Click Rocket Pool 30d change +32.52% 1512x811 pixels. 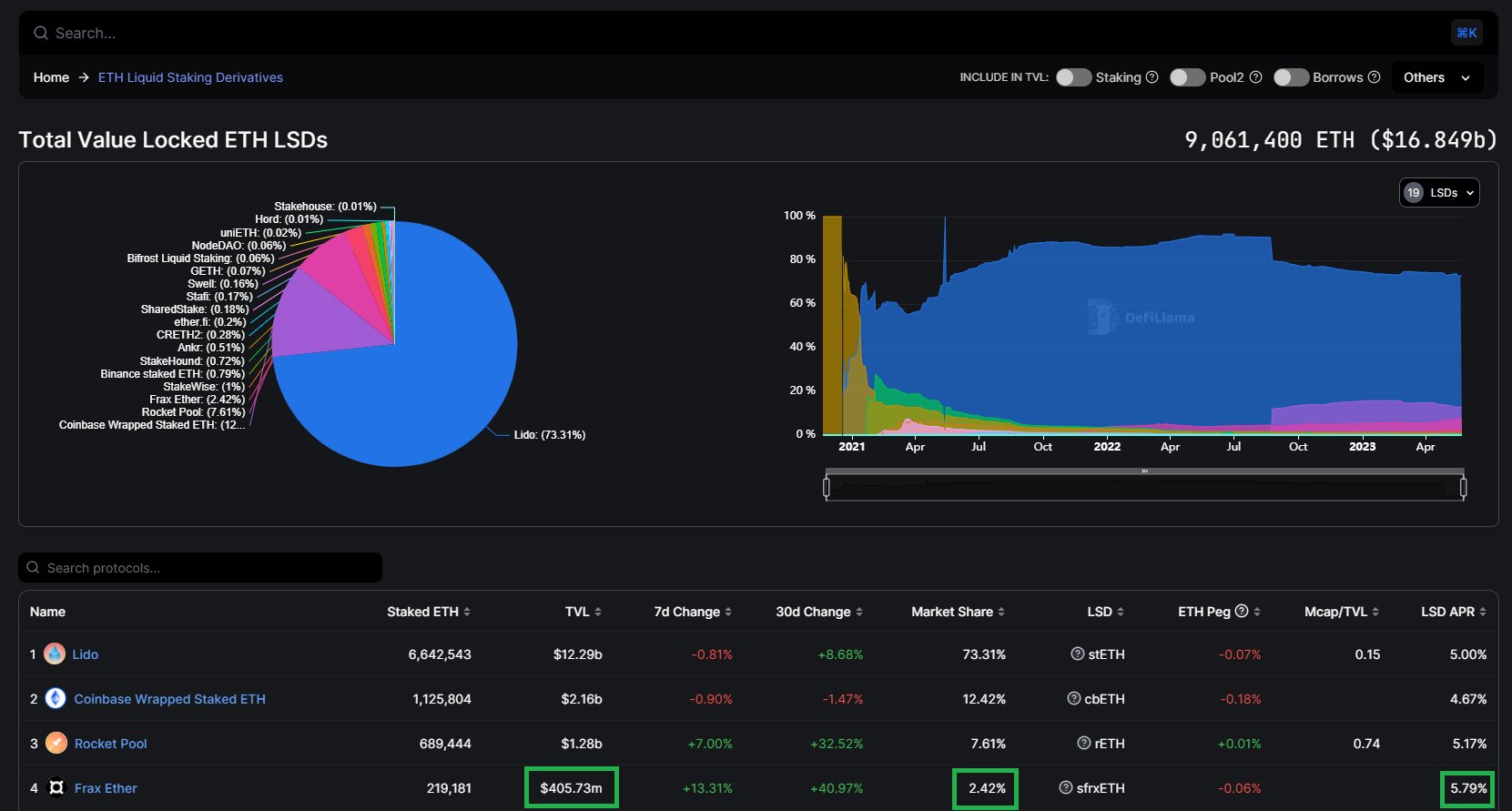(837, 743)
